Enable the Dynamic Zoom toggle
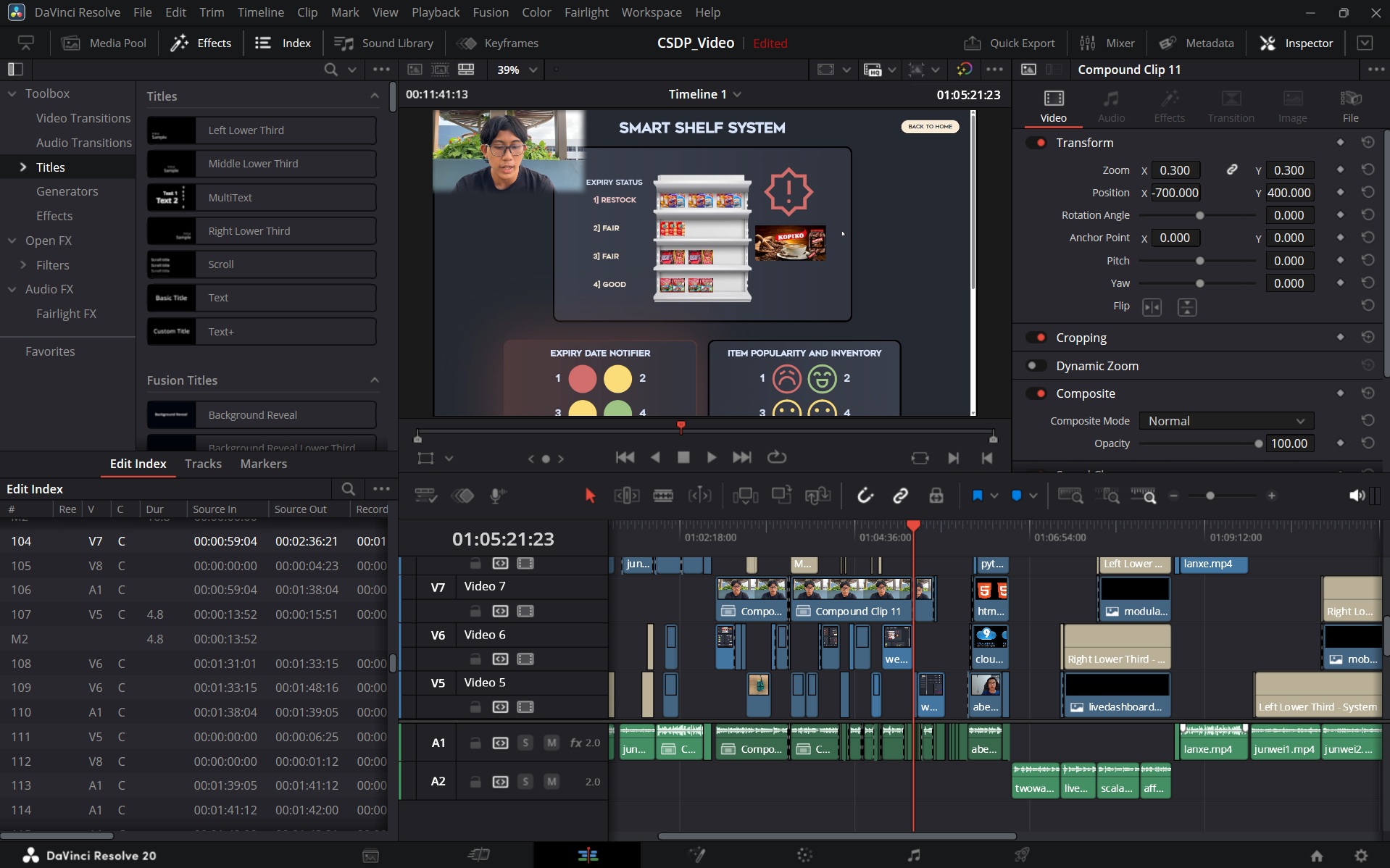This screenshot has width=1390, height=868. tap(1037, 366)
